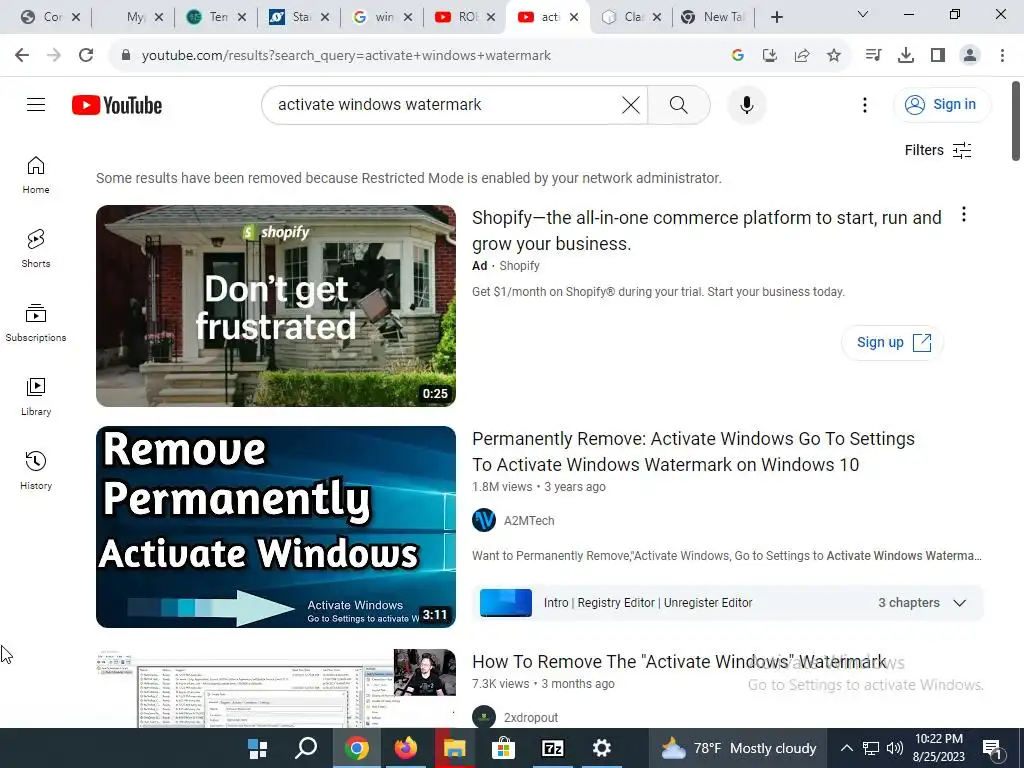Image resolution: width=1024 pixels, height=768 pixels.
Task: Open Chrome downloads icon
Action: [x=905, y=56]
